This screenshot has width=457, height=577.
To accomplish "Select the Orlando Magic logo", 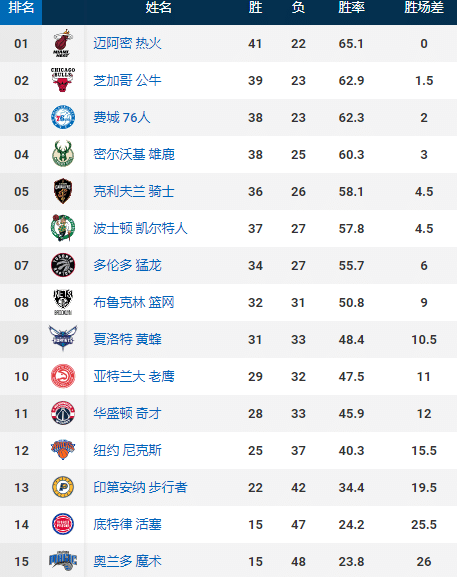I will click(63, 560).
